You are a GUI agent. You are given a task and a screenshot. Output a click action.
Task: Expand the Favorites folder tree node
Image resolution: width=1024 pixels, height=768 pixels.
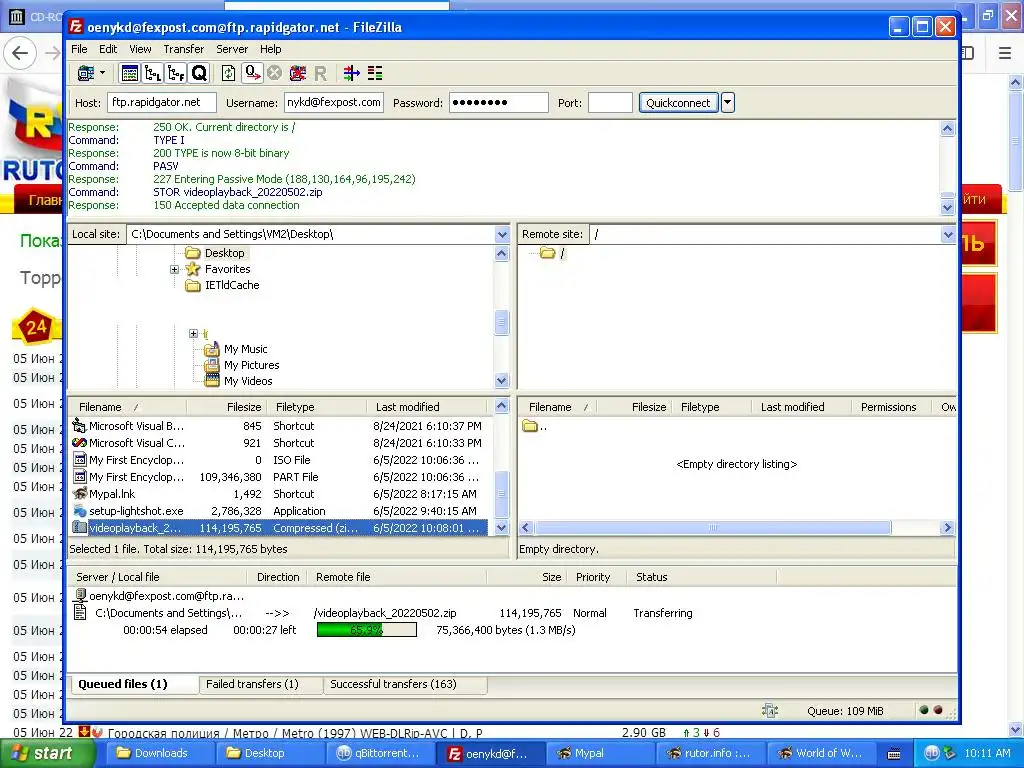(x=174, y=269)
